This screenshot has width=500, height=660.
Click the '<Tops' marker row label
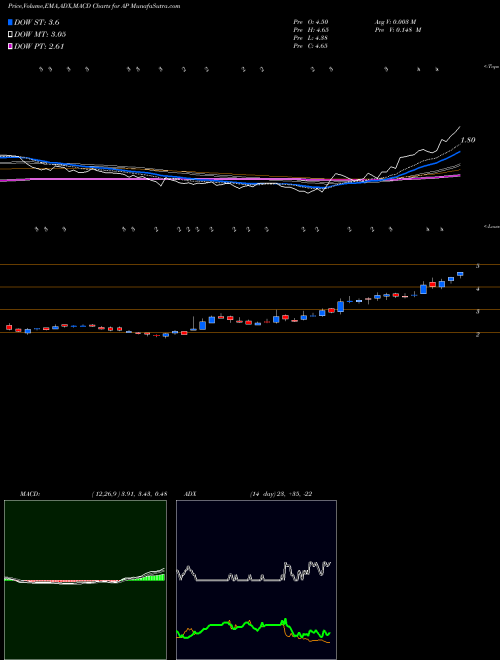point(491,67)
